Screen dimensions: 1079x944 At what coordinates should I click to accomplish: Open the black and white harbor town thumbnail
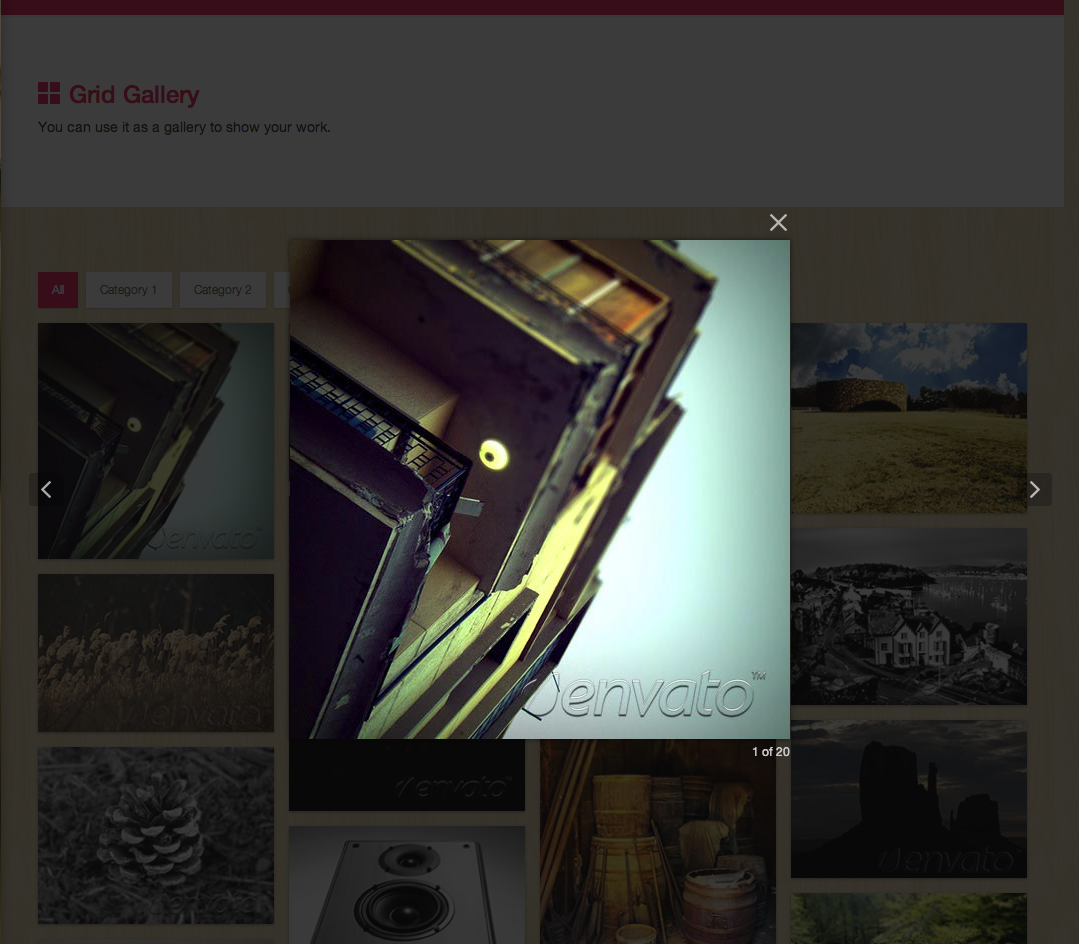click(909, 616)
